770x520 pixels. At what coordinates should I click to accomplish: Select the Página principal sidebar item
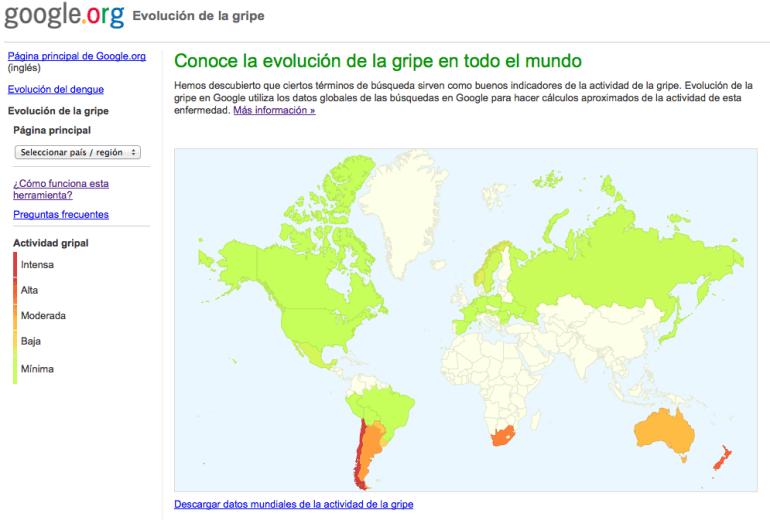point(52,130)
